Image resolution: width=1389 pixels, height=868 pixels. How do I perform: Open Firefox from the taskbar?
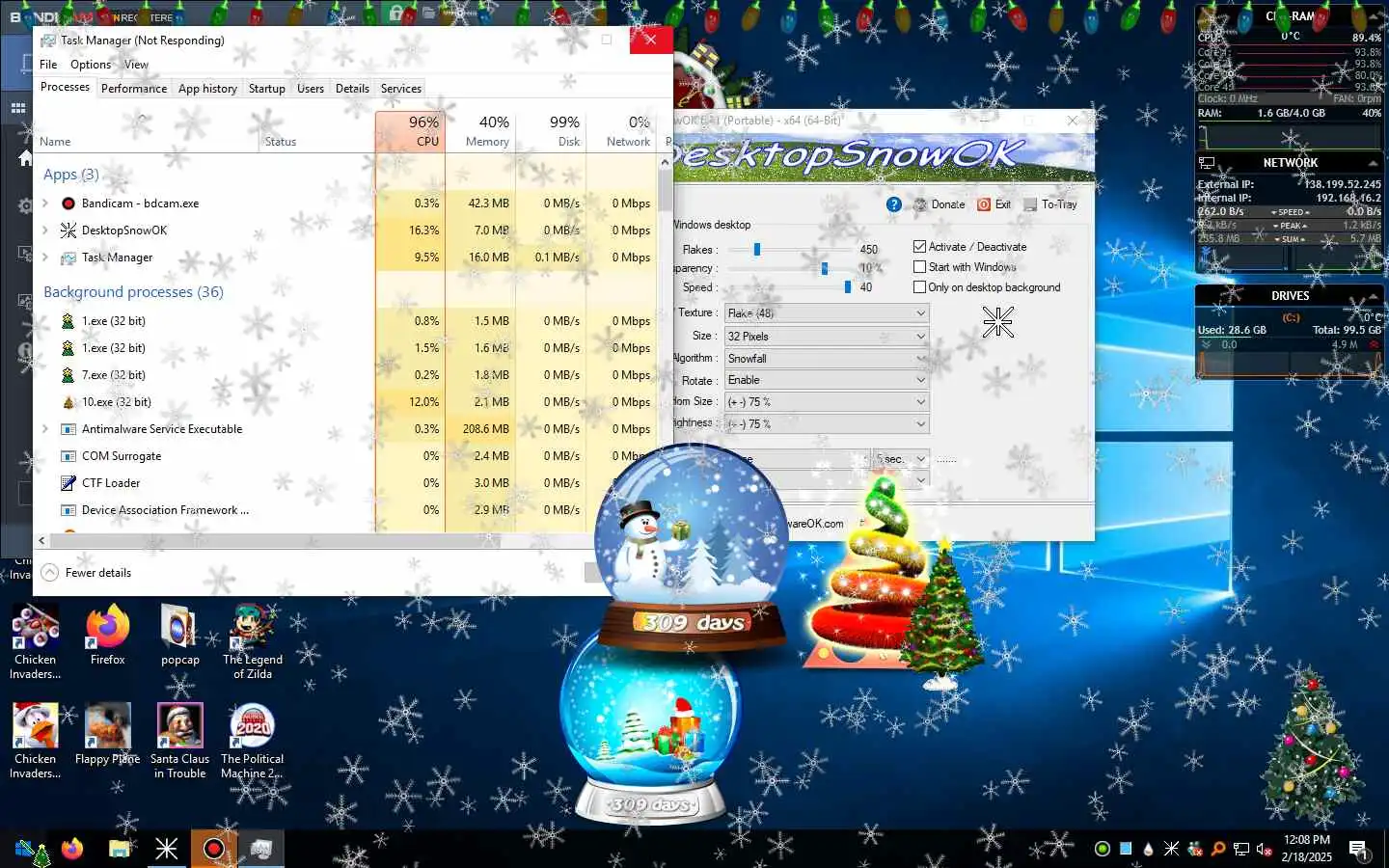coord(72,850)
